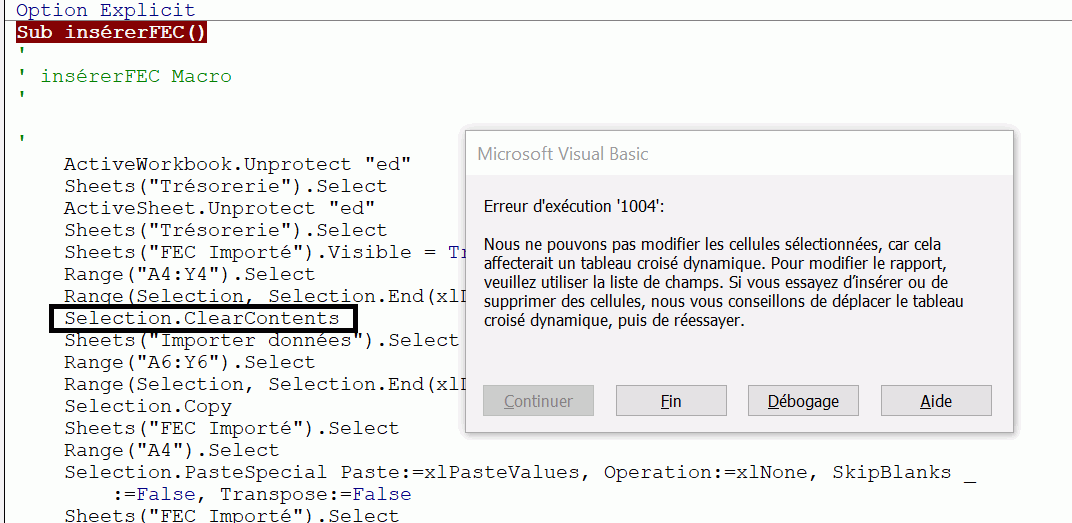Click the ActiveWorkbook.Unprotect "ed" line
1072x523 pixels.
pos(237,164)
